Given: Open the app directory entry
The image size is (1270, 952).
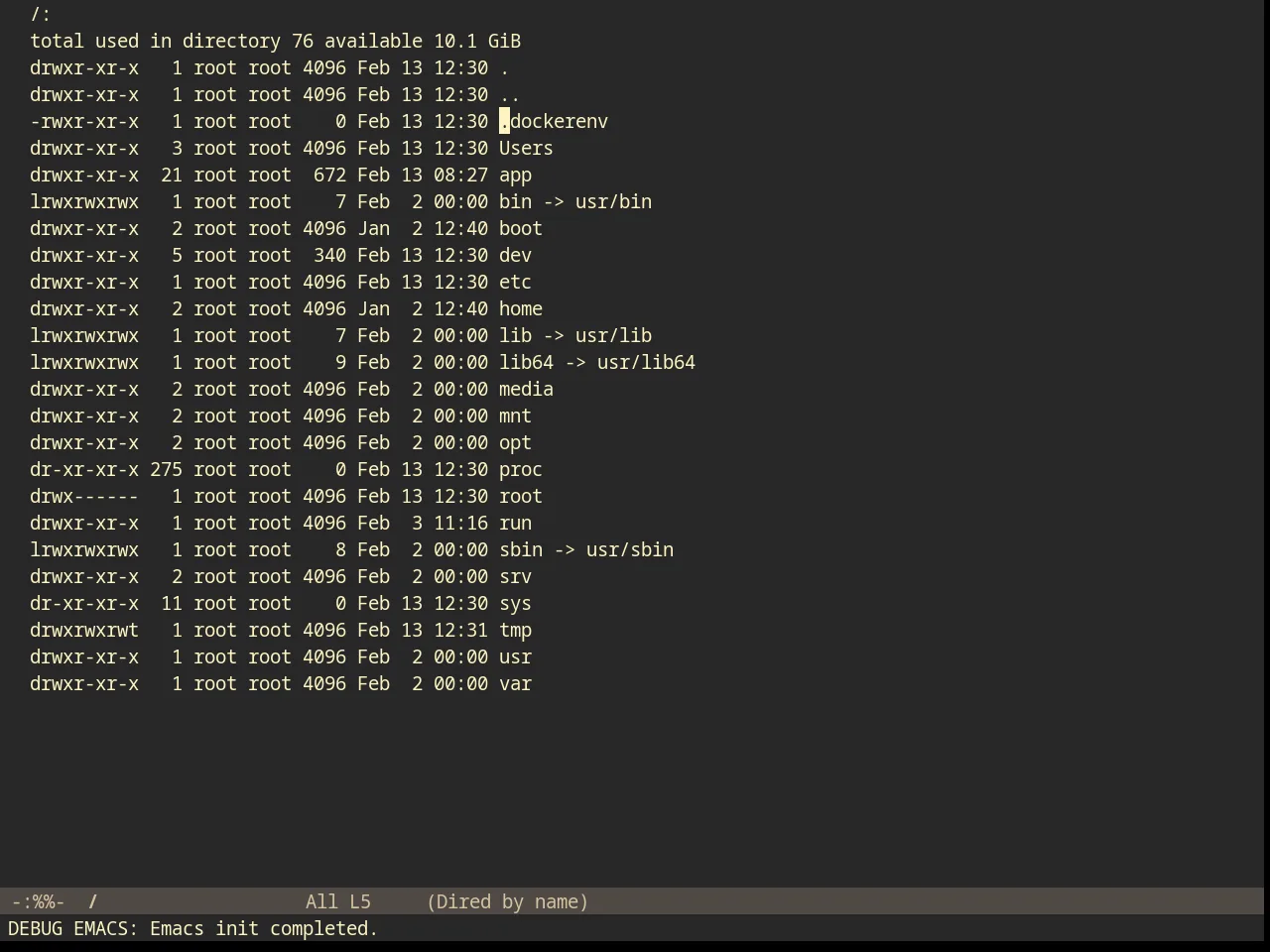Looking at the screenshot, I should click(515, 176).
